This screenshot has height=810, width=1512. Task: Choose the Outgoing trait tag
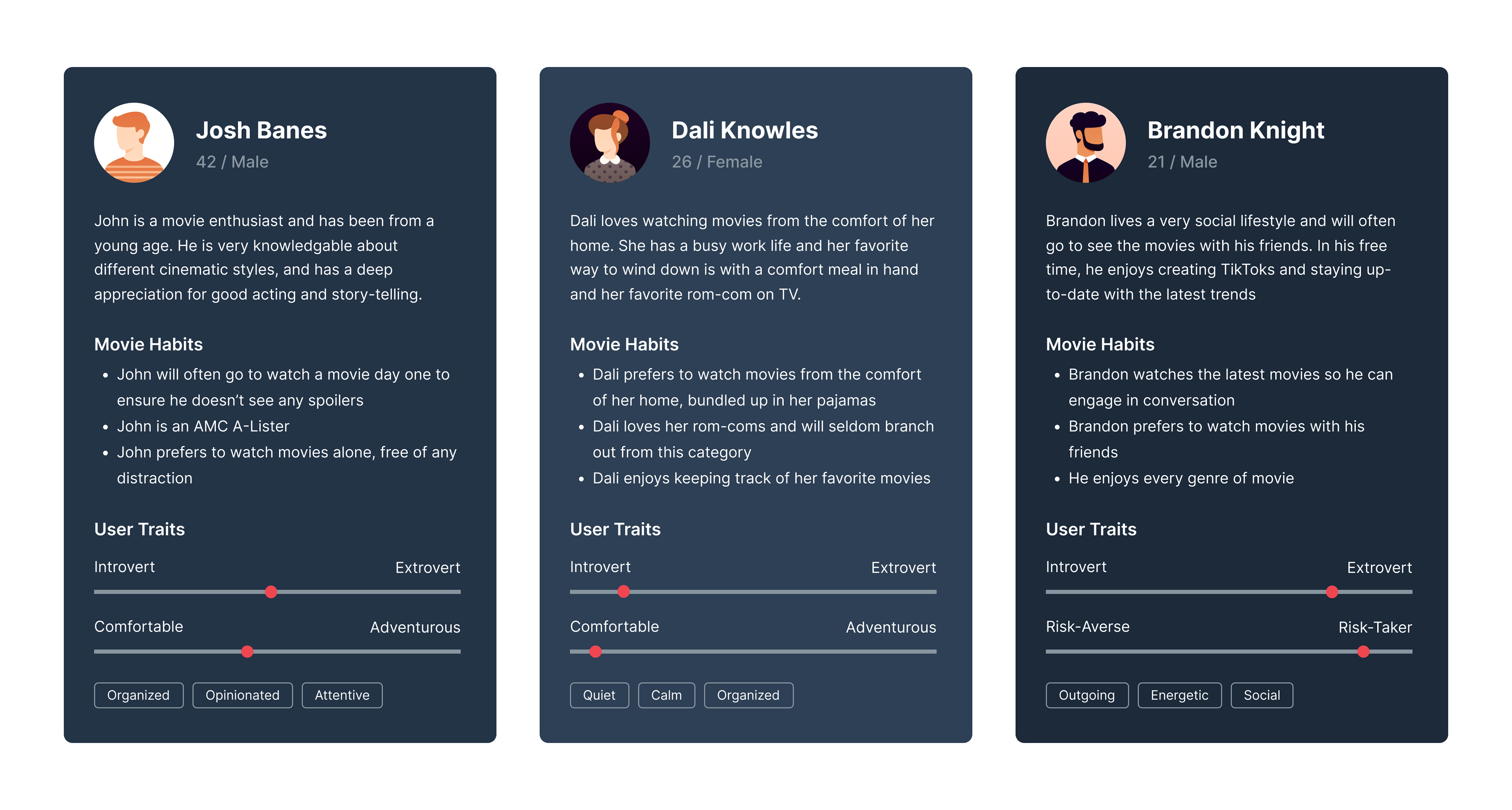pos(1087,695)
